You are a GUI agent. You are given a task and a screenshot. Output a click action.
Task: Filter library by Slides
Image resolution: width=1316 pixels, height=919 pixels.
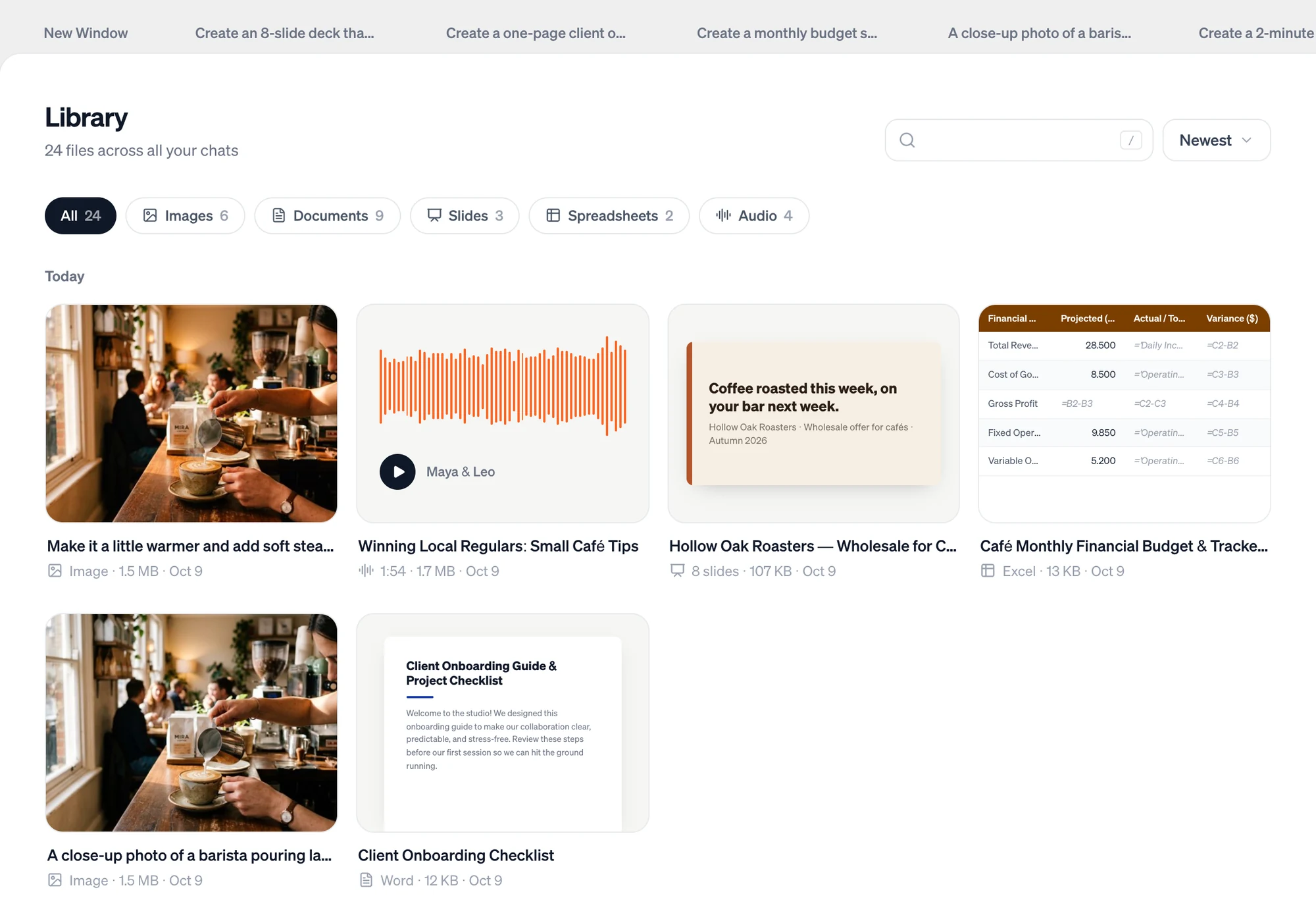tap(465, 215)
